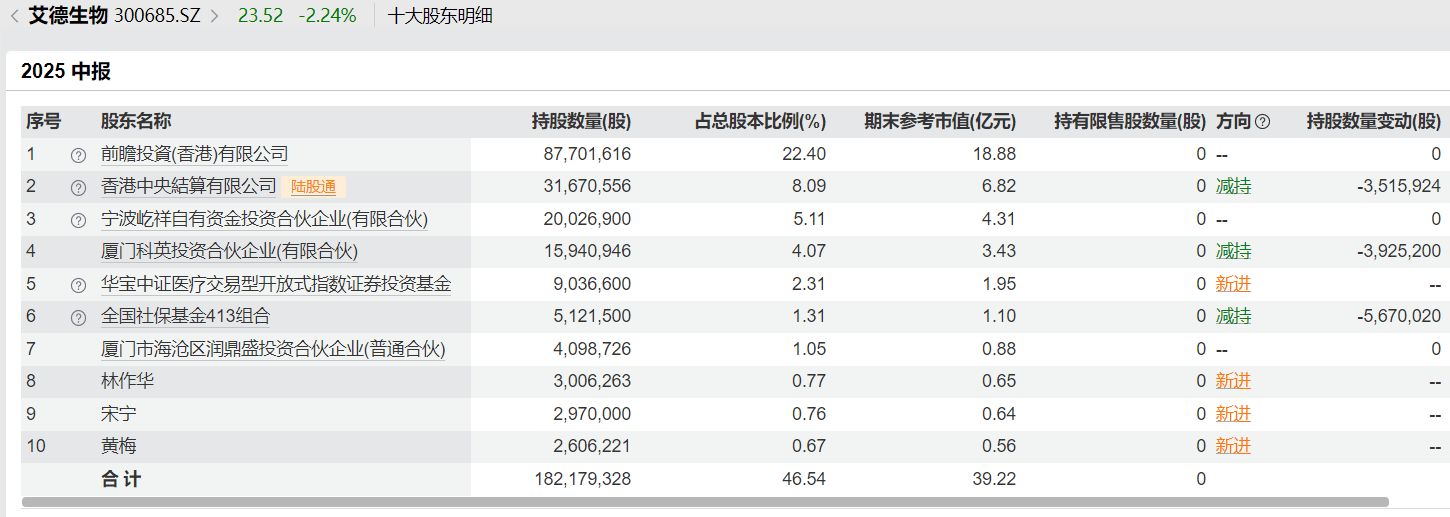Sort by 持股数量(股) column header
This screenshot has width=1450, height=517.
pos(581,122)
